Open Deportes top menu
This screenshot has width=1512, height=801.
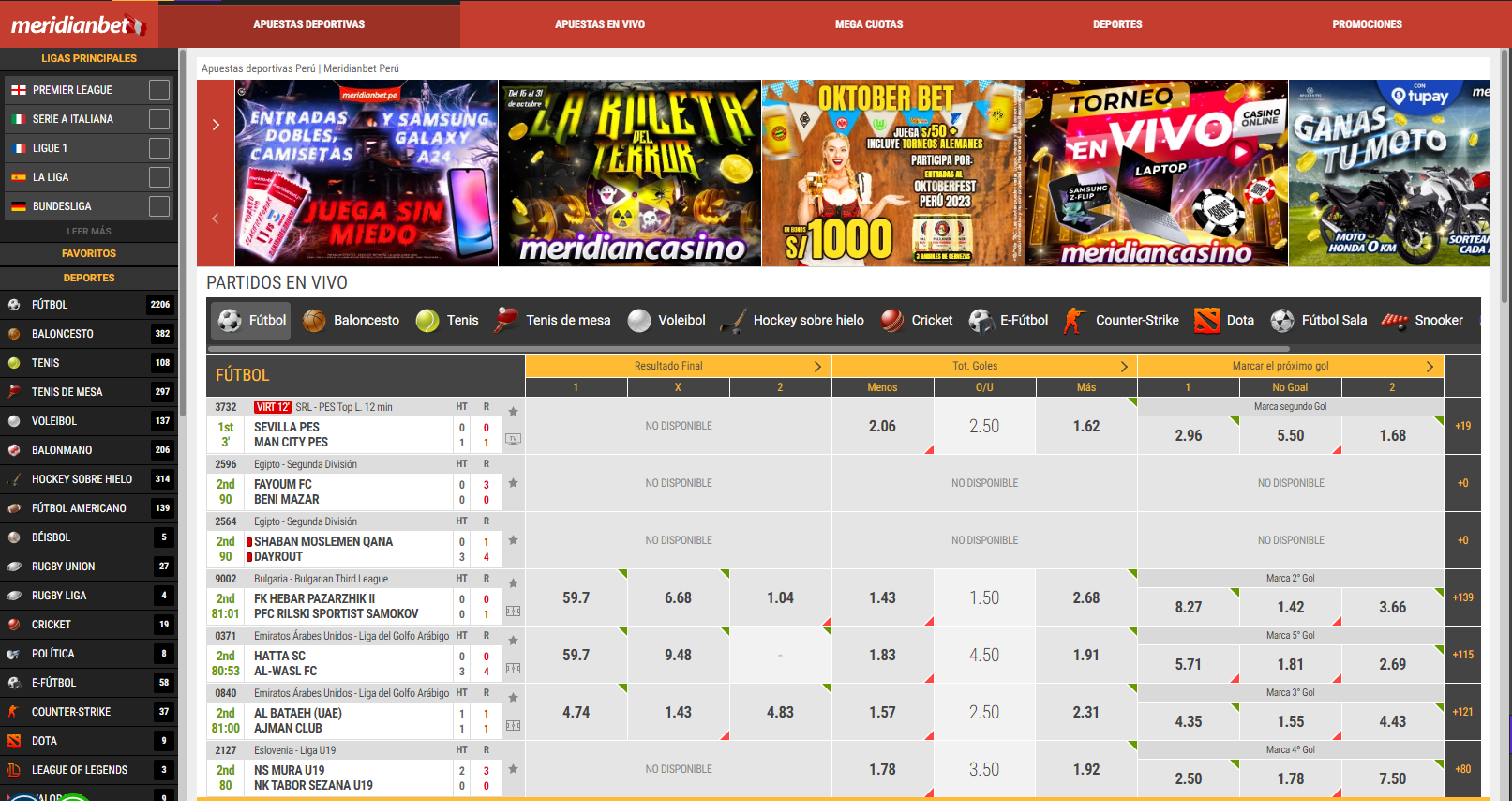[1117, 24]
